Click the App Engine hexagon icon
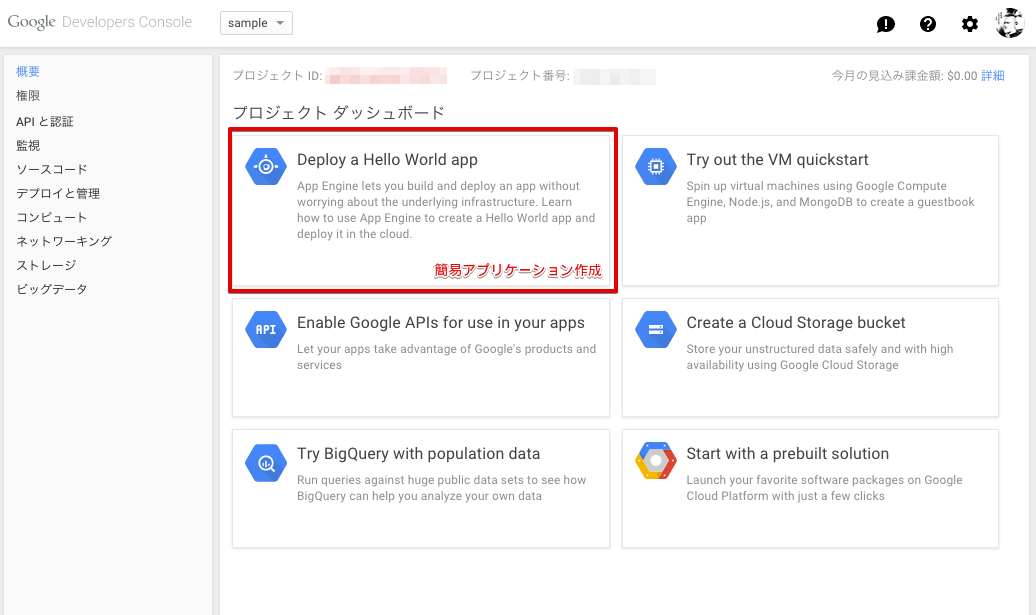The image size is (1036, 615). click(266, 166)
